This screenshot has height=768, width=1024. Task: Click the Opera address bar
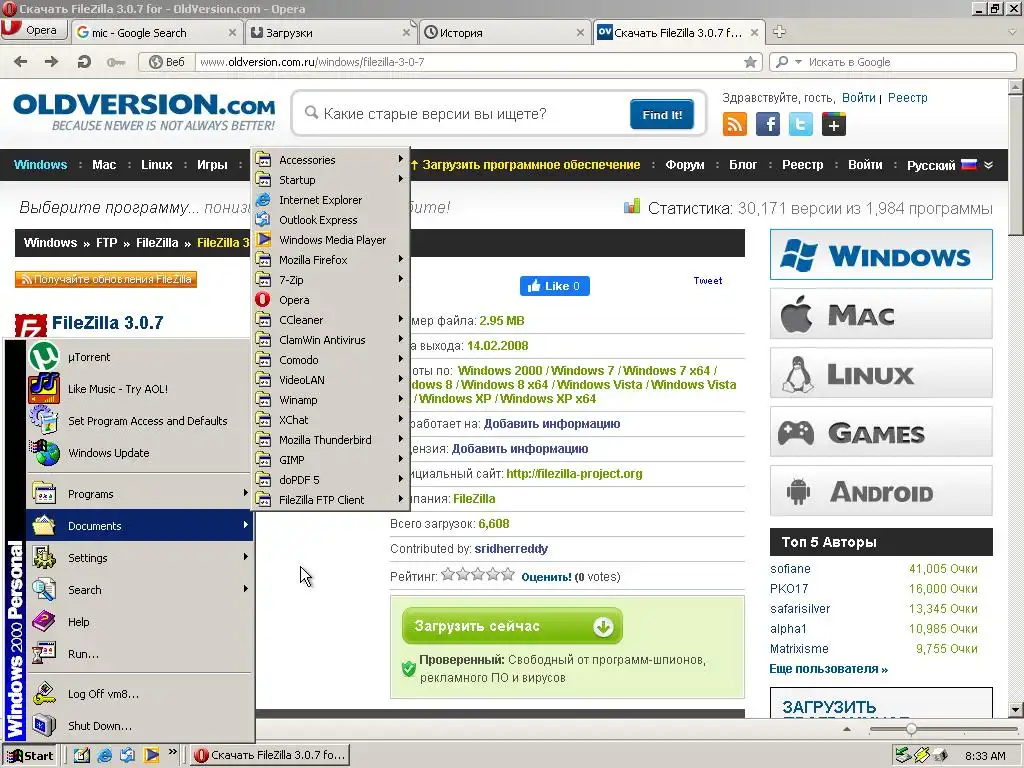pyautogui.click(x=469, y=62)
